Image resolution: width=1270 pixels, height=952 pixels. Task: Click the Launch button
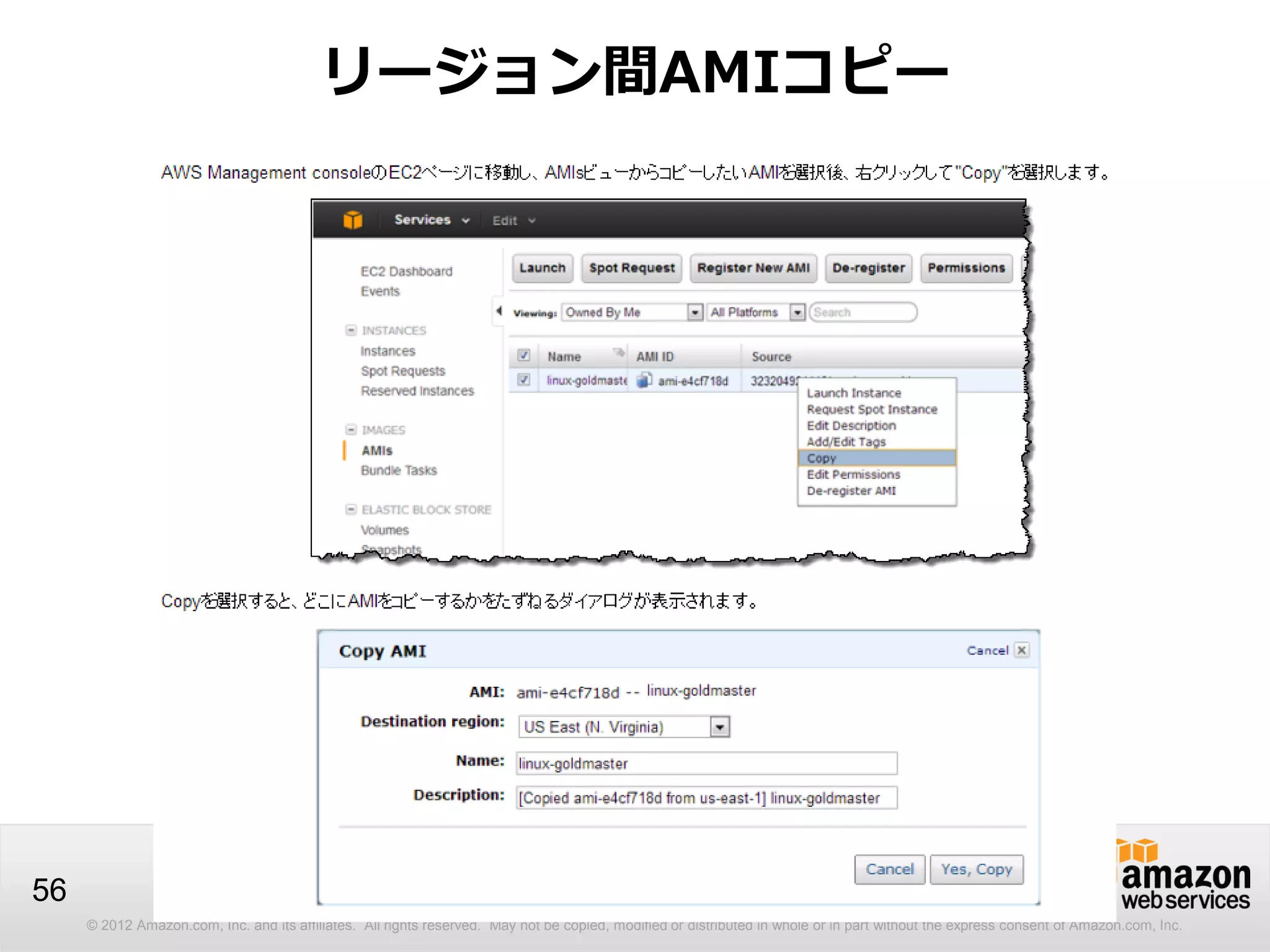(543, 268)
